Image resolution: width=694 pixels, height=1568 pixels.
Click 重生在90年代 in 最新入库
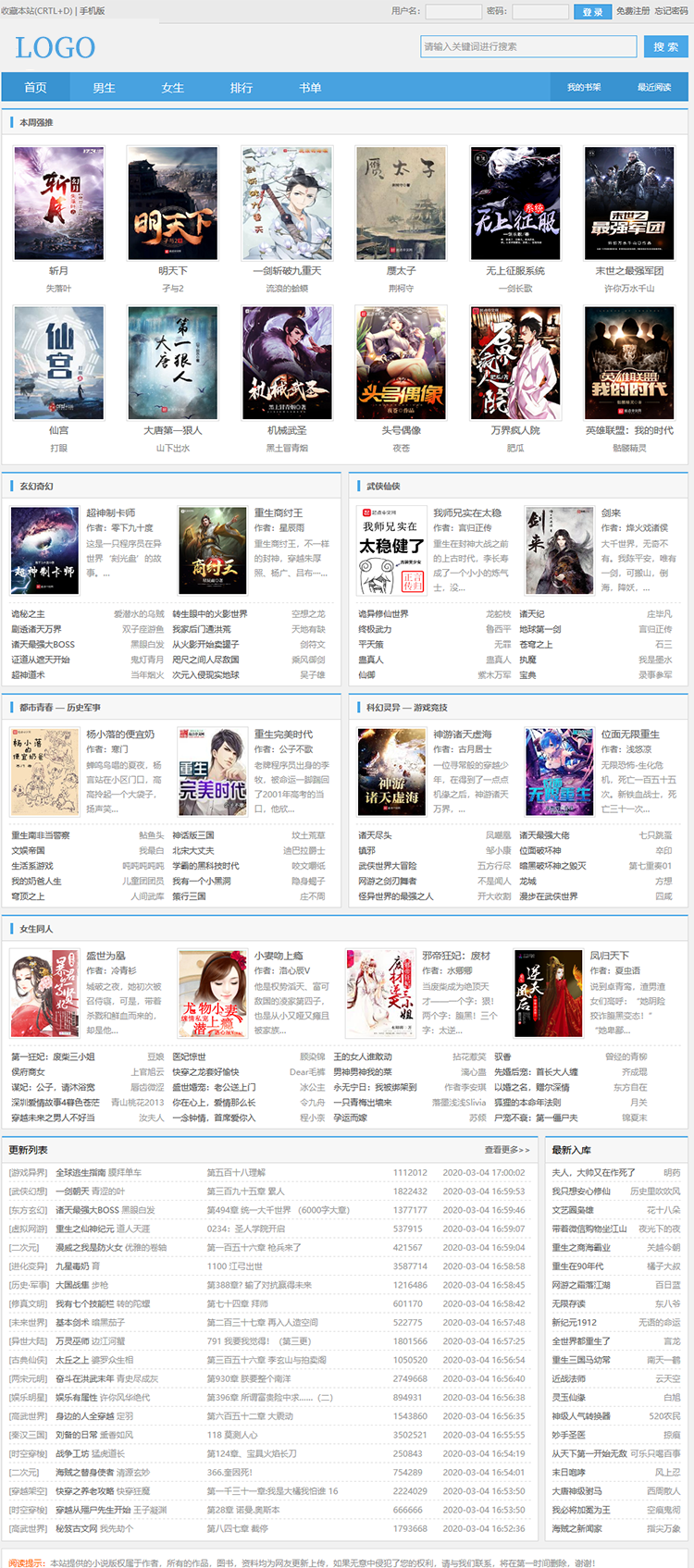(x=577, y=1266)
